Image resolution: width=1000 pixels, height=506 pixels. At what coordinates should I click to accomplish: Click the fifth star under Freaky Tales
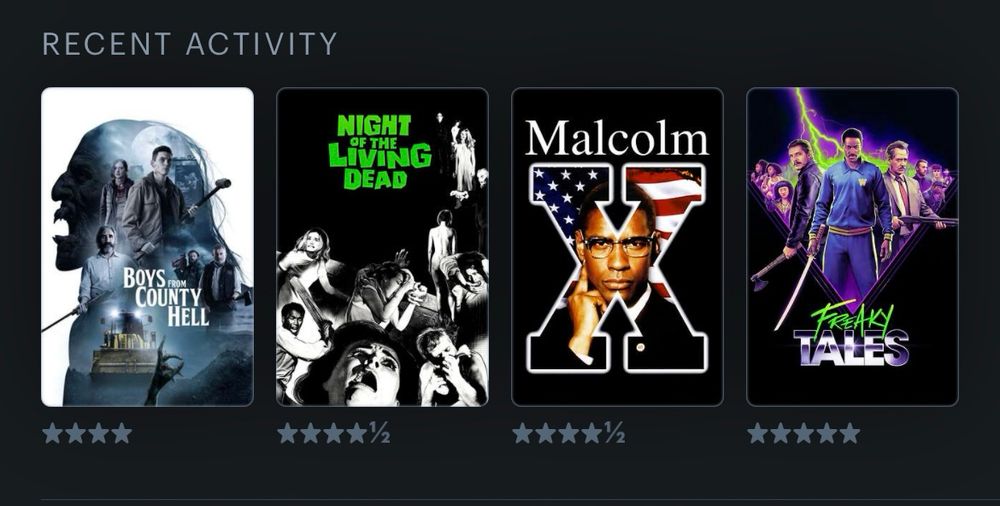tap(849, 434)
